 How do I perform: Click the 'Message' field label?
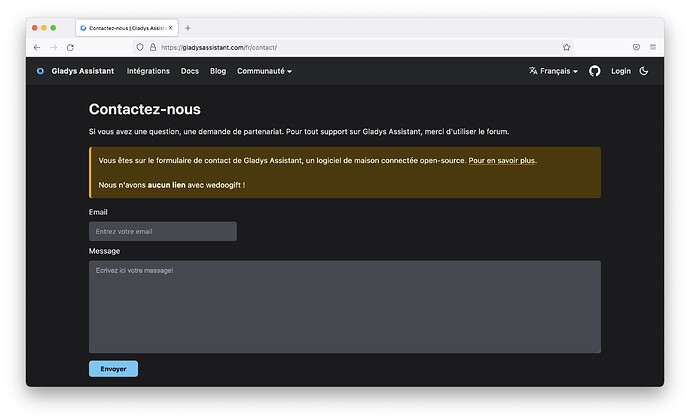104,251
